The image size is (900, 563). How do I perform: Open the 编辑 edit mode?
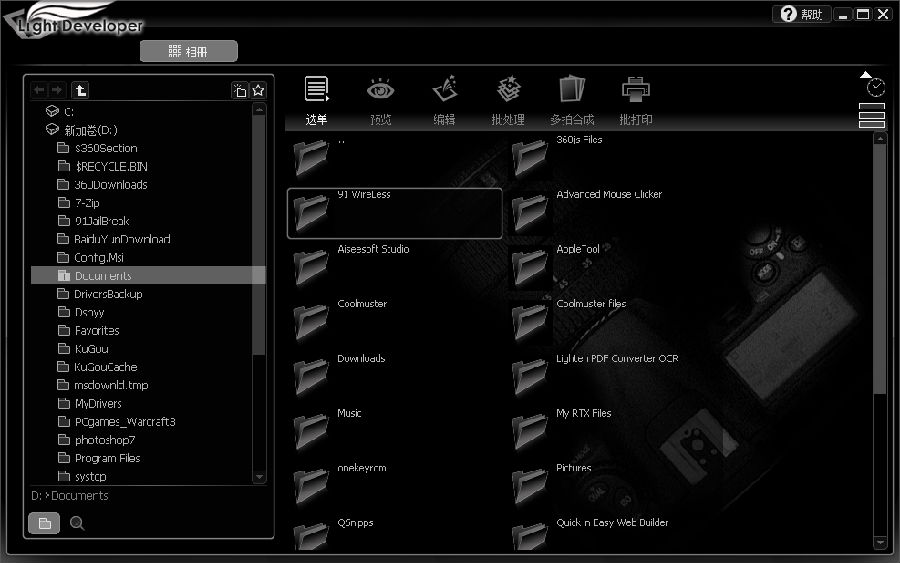coord(444,100)
